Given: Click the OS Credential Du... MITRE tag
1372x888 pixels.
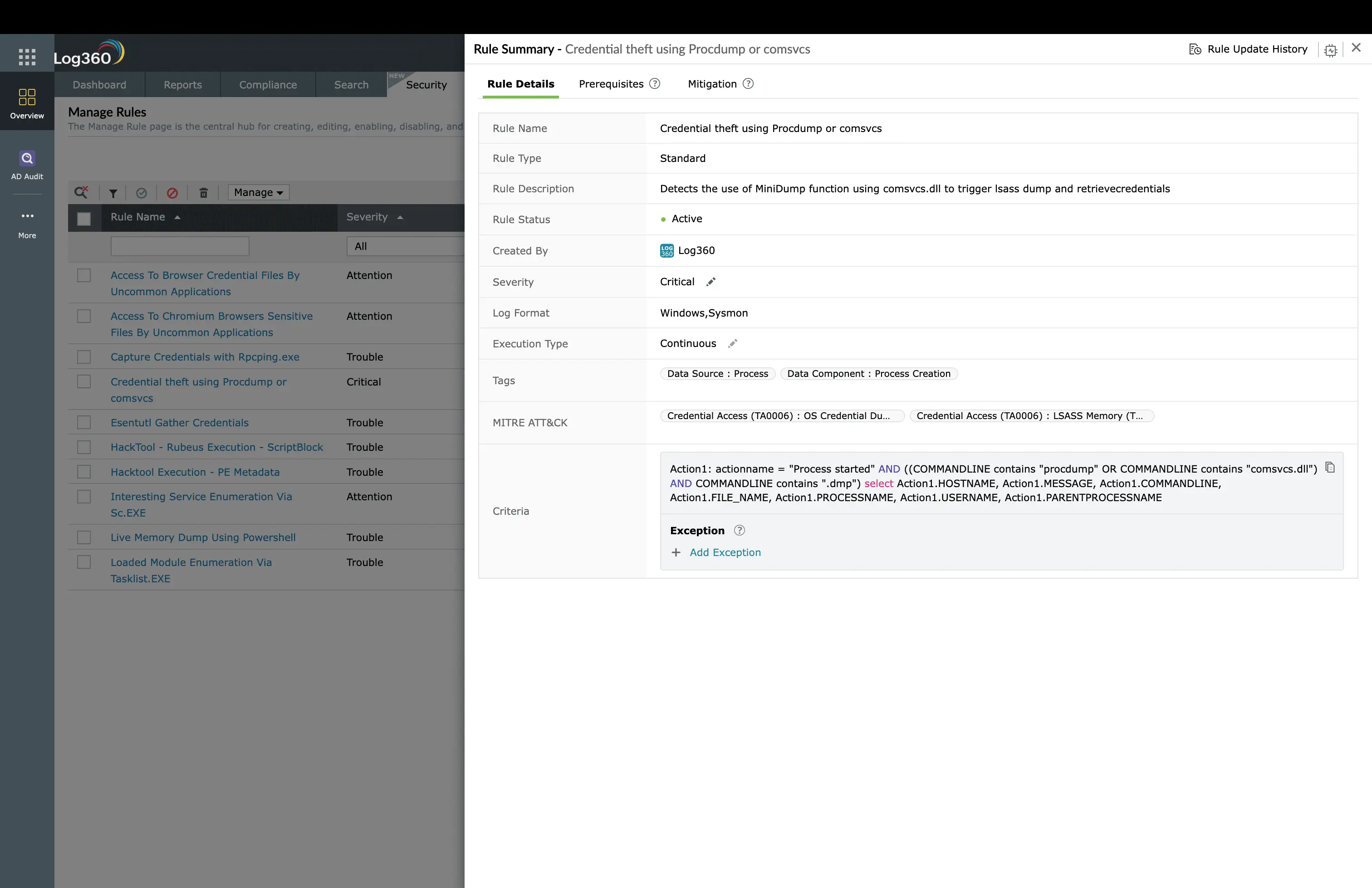Looking at the screenshot, I should point(782,416).
